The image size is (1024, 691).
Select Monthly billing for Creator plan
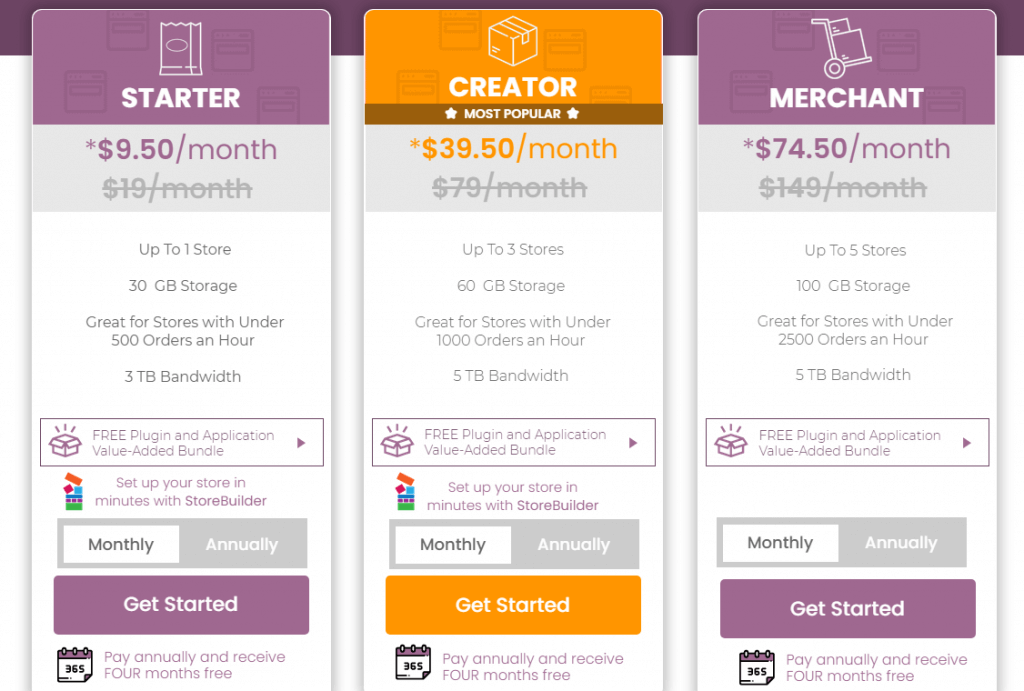(452, 545)
